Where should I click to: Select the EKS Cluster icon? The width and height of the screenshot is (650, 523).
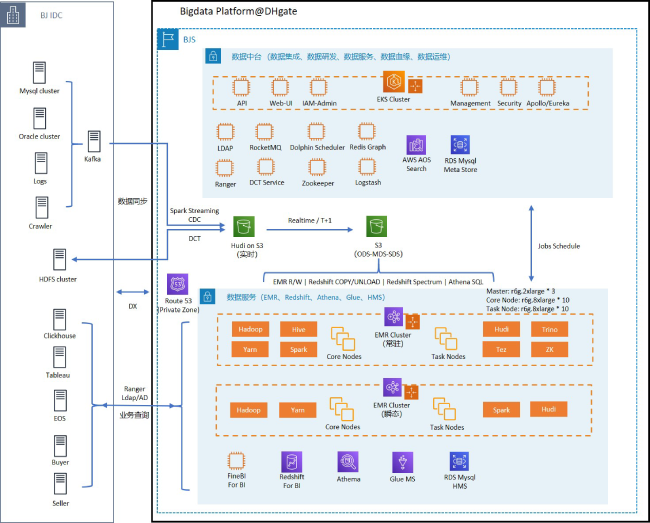pos(393,83)
